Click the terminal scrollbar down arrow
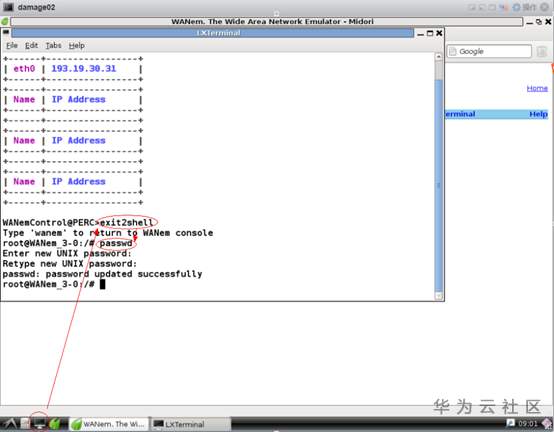The height and width of the screenshot is (432, 554). [x=438, y=296]
